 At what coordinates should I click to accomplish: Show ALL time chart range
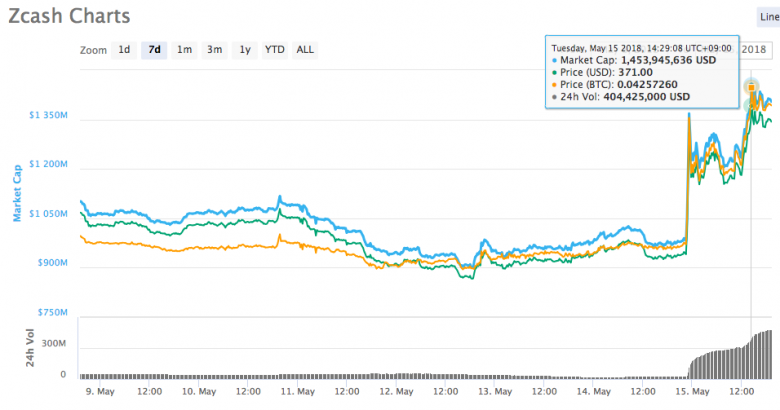click(305, 50)
